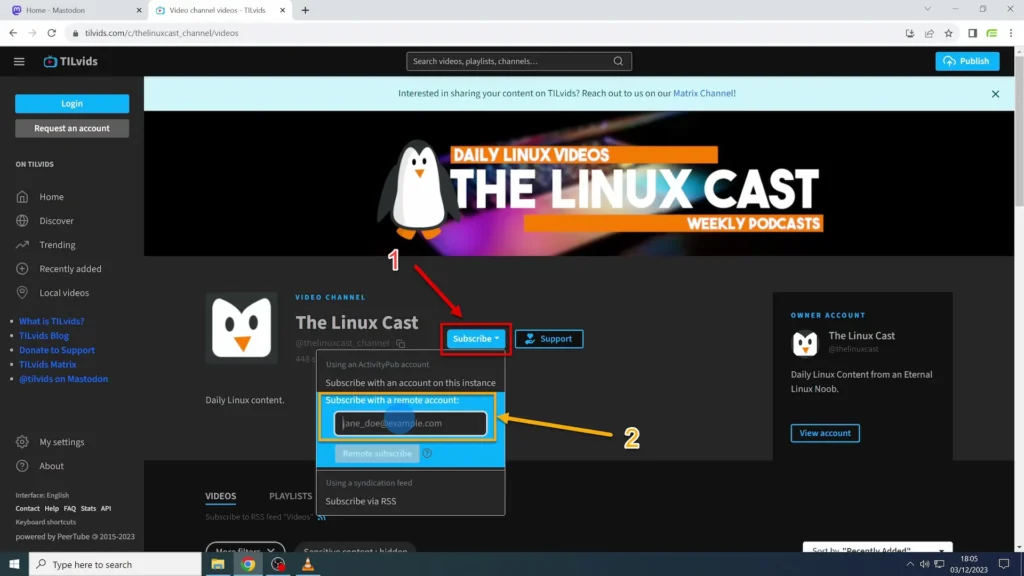Screen dimensions: 1024x576
Task: Open Chrome three-dot menu
Action: click(x=1011, y=33)
